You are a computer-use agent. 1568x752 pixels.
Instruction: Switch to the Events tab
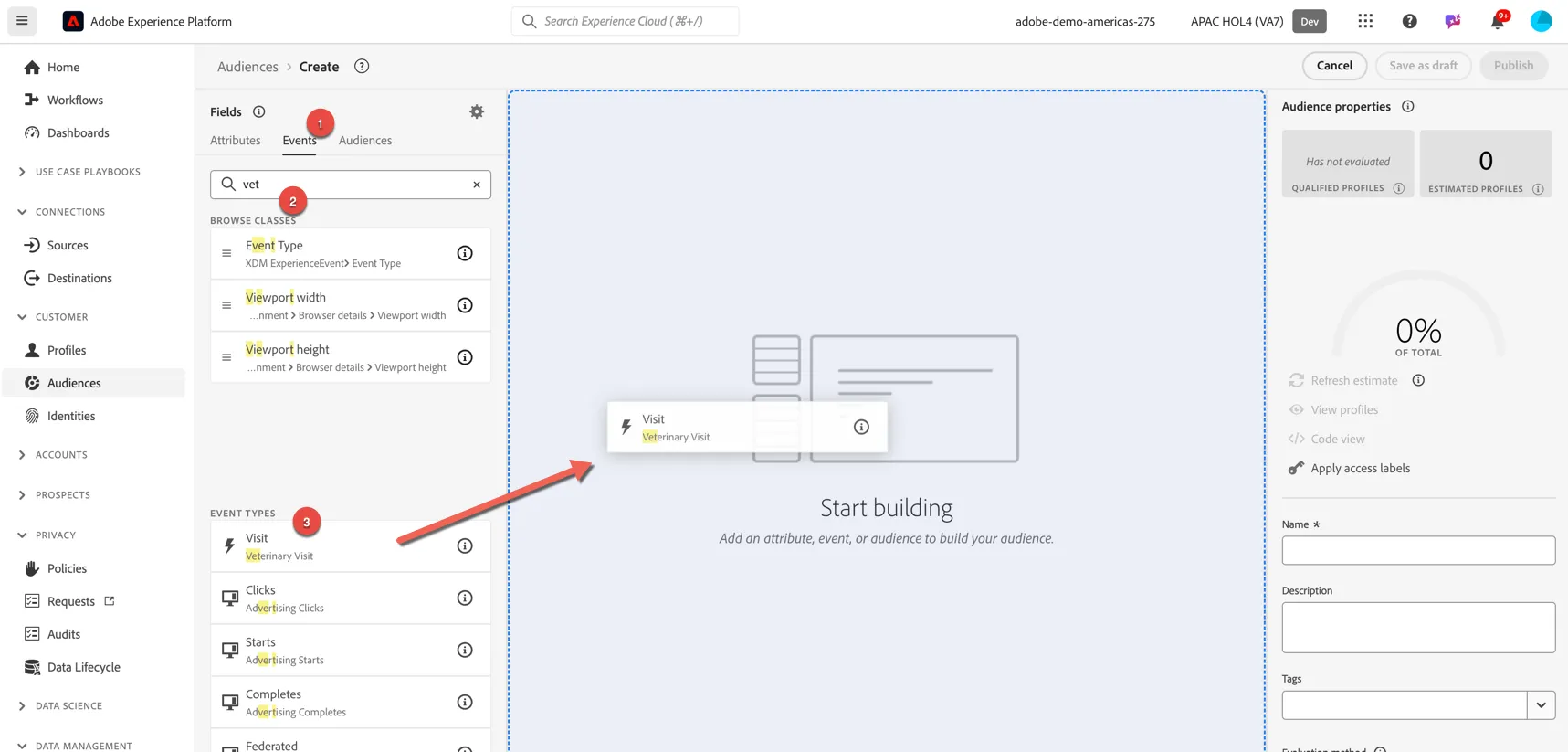(x=300, y=140)
